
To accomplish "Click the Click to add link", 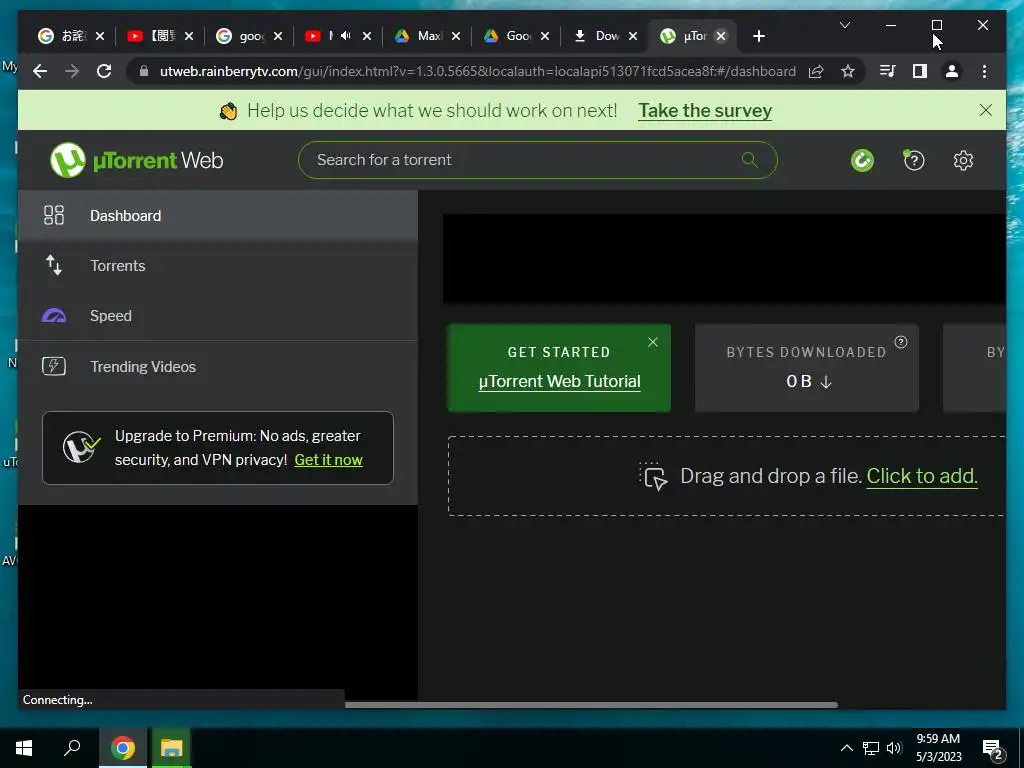I will click(921, 476).
